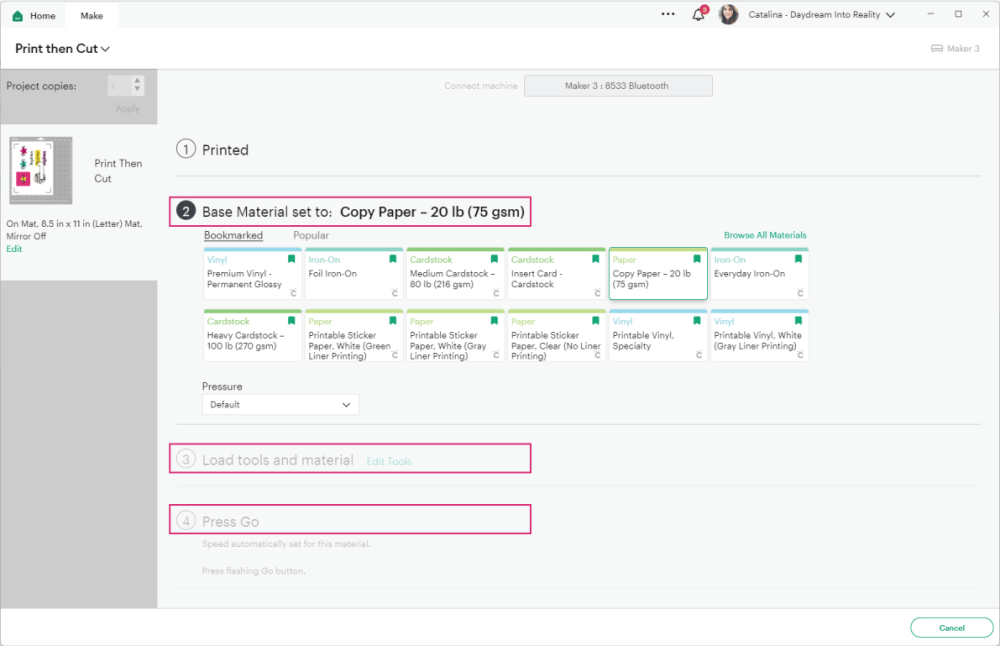Click the user profile avatar picture
Screen dimensions: 1000x646
729,15
